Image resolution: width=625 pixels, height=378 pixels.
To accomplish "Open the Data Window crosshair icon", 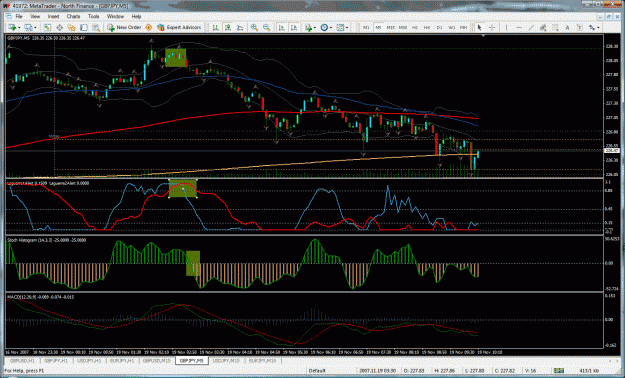I will (59, 28).
